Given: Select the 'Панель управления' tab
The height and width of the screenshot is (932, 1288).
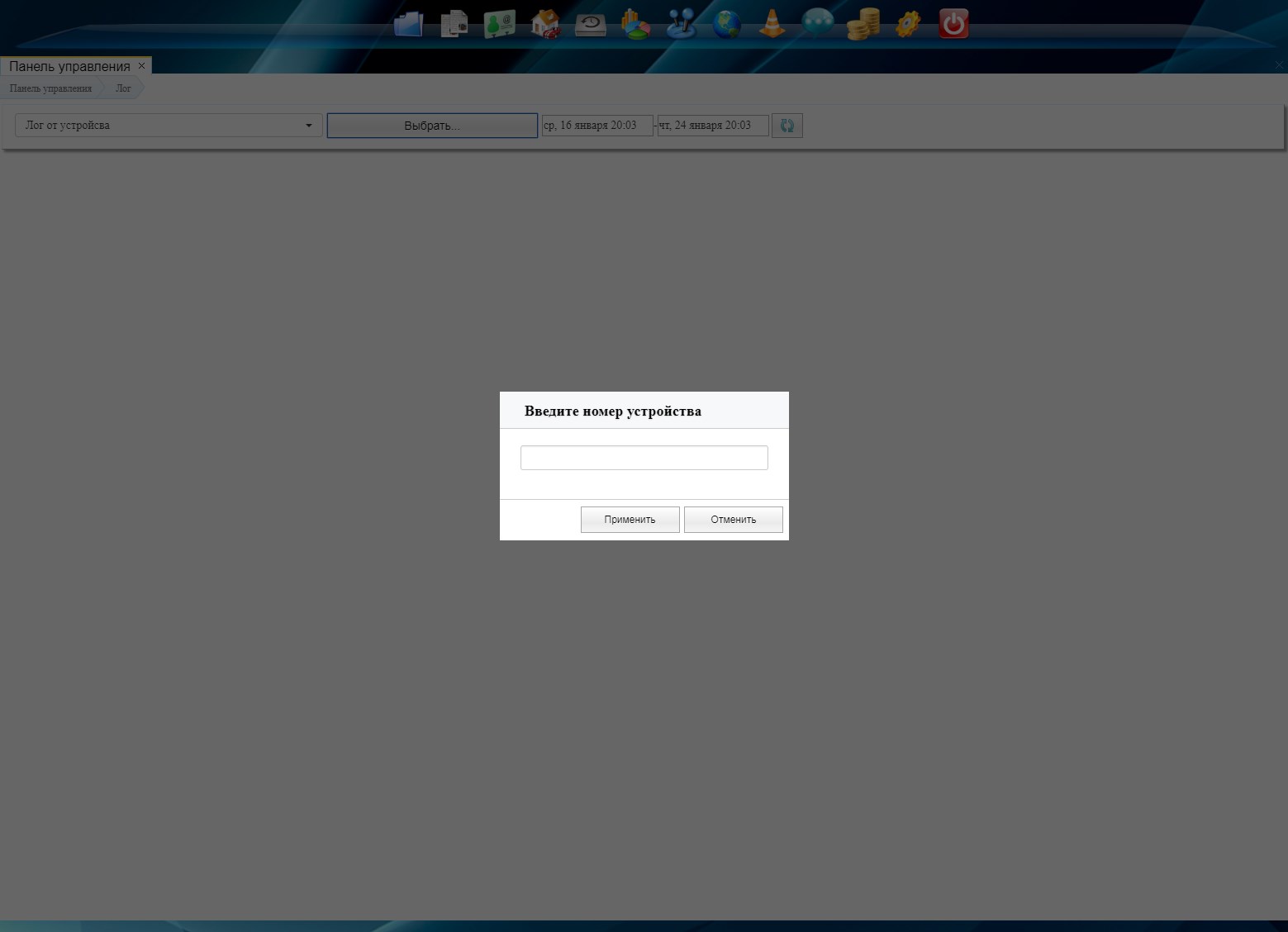Looking at the screenshot, I should click(69, 66).
